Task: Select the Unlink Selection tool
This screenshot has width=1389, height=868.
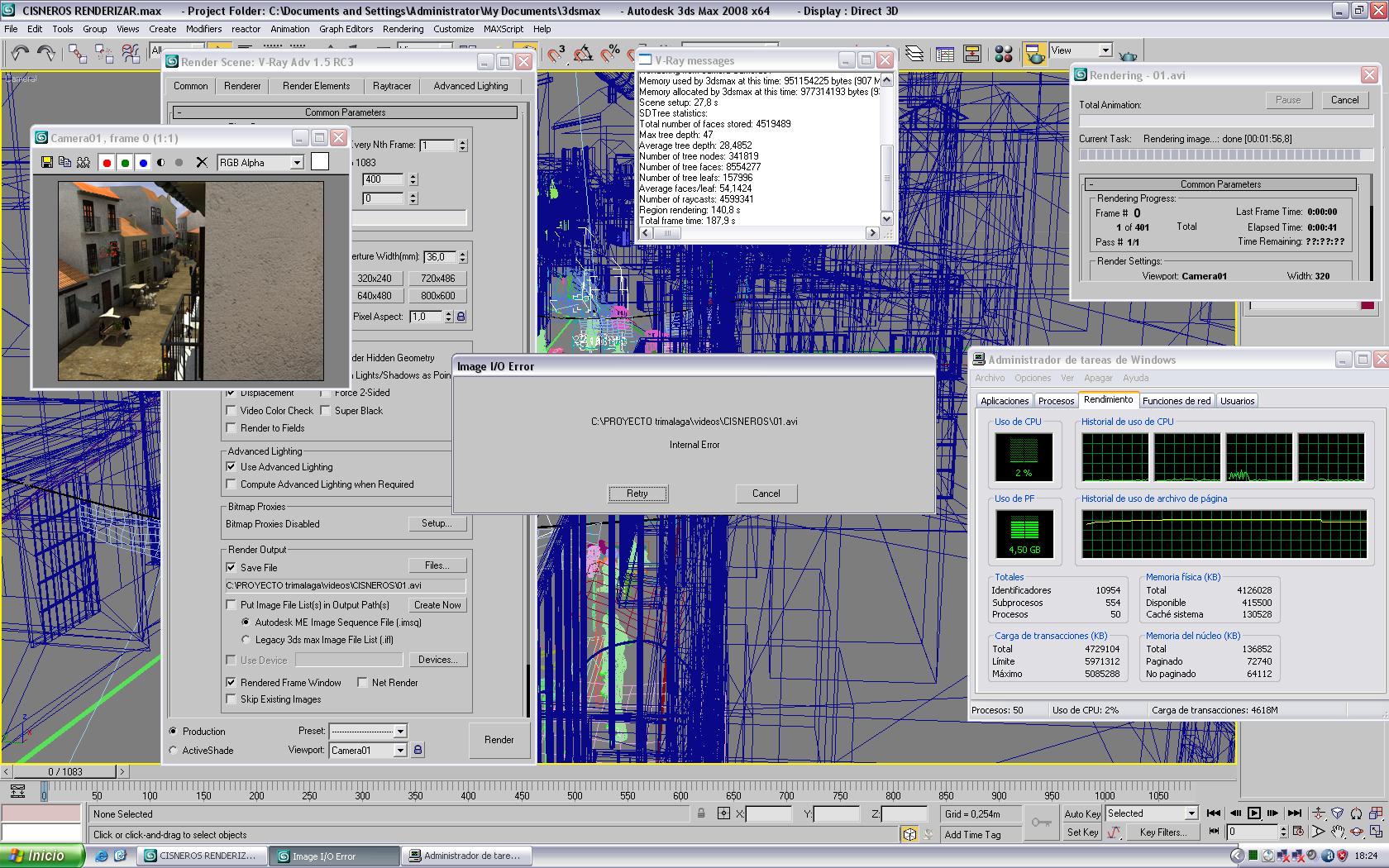Action: pyautogui.click(x=104, y=54)
